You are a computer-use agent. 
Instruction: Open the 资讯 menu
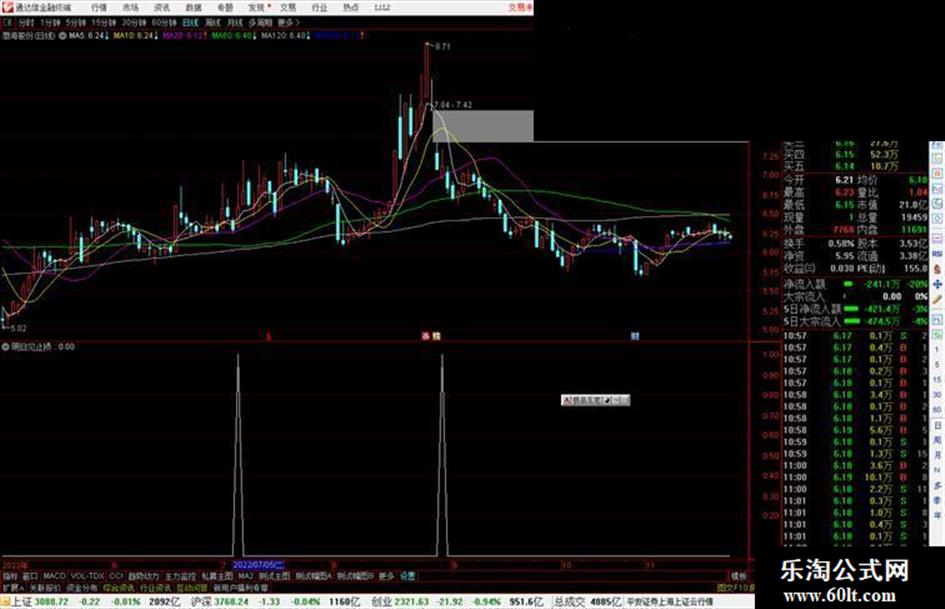[162, 8]
